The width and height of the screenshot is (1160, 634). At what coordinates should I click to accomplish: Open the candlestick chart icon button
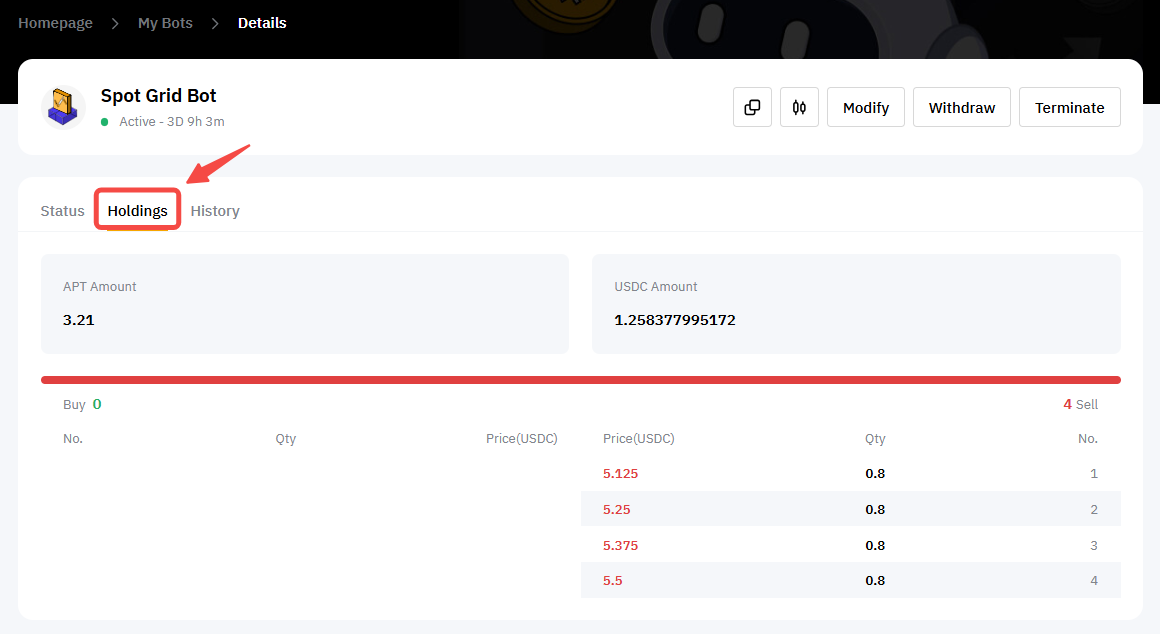click(x=799, y=107)
